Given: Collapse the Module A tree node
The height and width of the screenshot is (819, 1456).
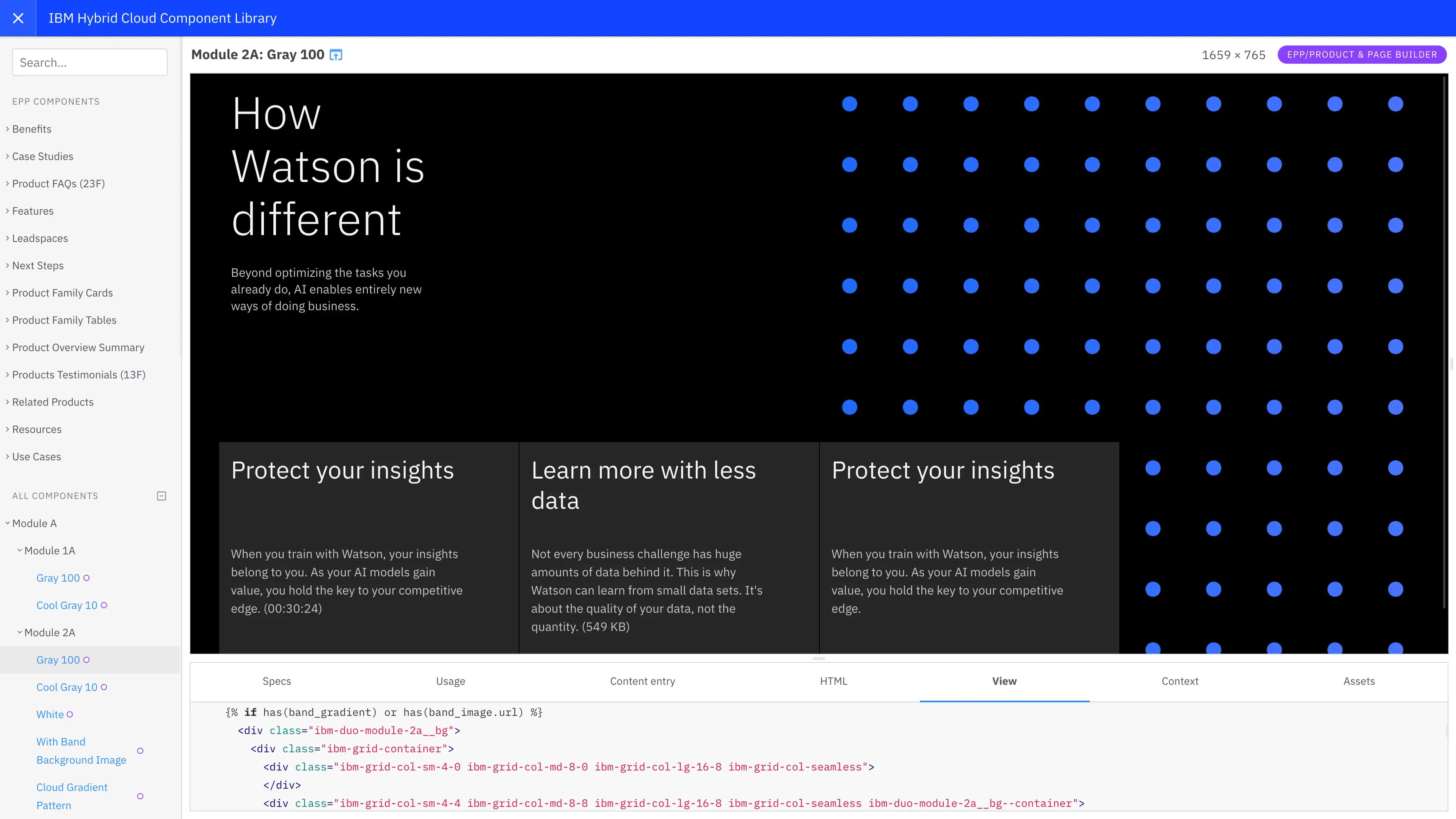Looking at the screenshot, I should click(x=34, y=523).
